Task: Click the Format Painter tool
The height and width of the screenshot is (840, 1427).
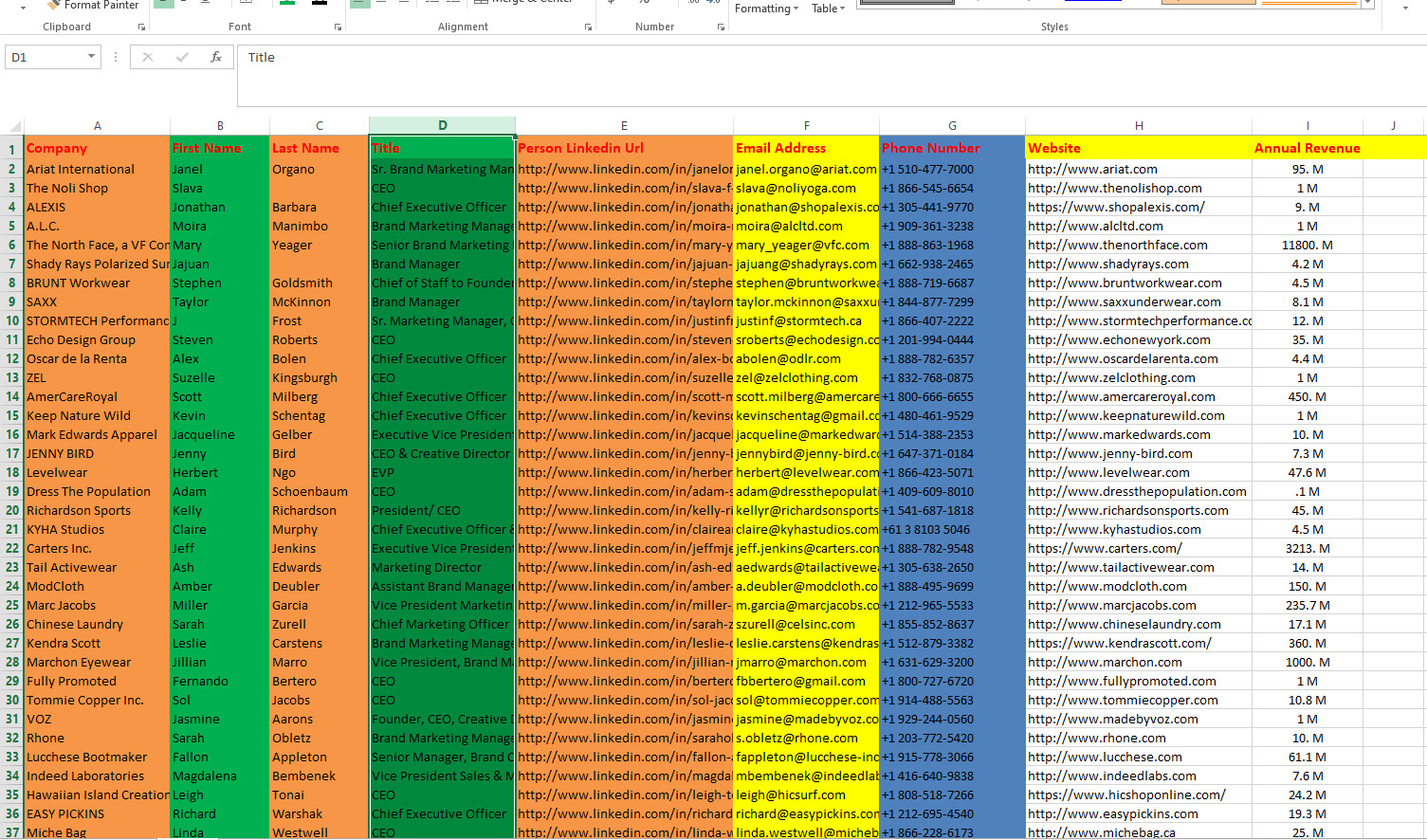Action: coord(93,6)
